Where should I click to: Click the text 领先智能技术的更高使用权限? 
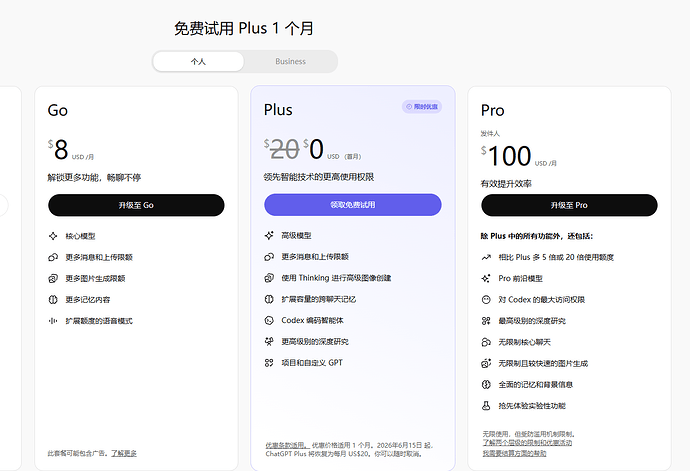tap(319, 177)
